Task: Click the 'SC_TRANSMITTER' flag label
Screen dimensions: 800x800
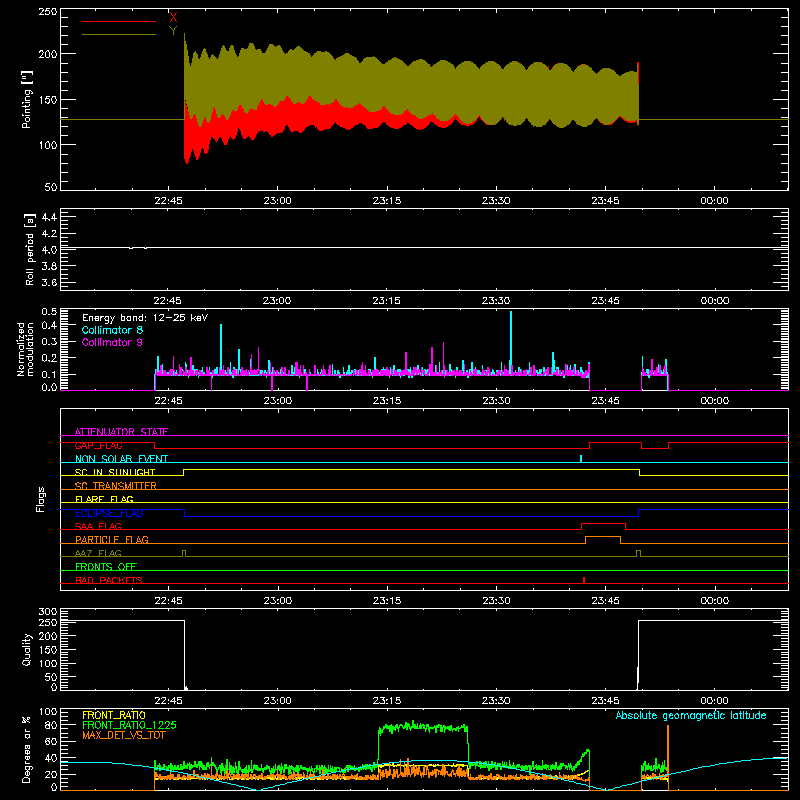Action: point(115,486)
